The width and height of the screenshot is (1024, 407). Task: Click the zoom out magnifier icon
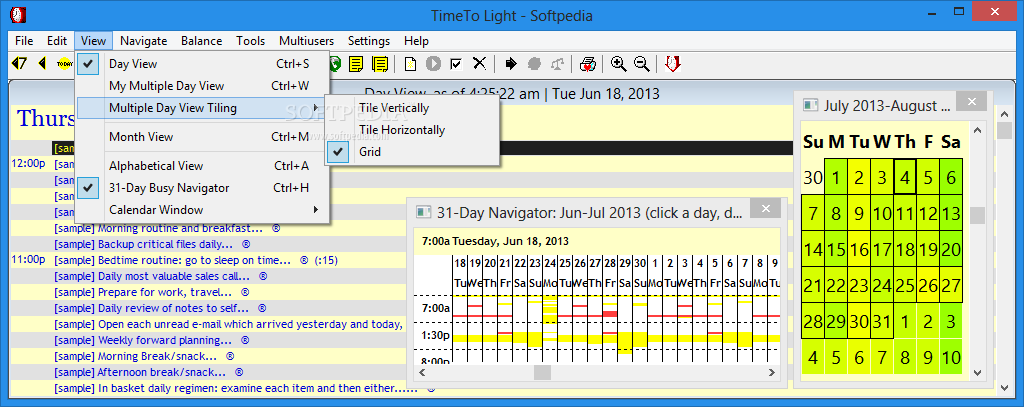click(x=641, y=63)
